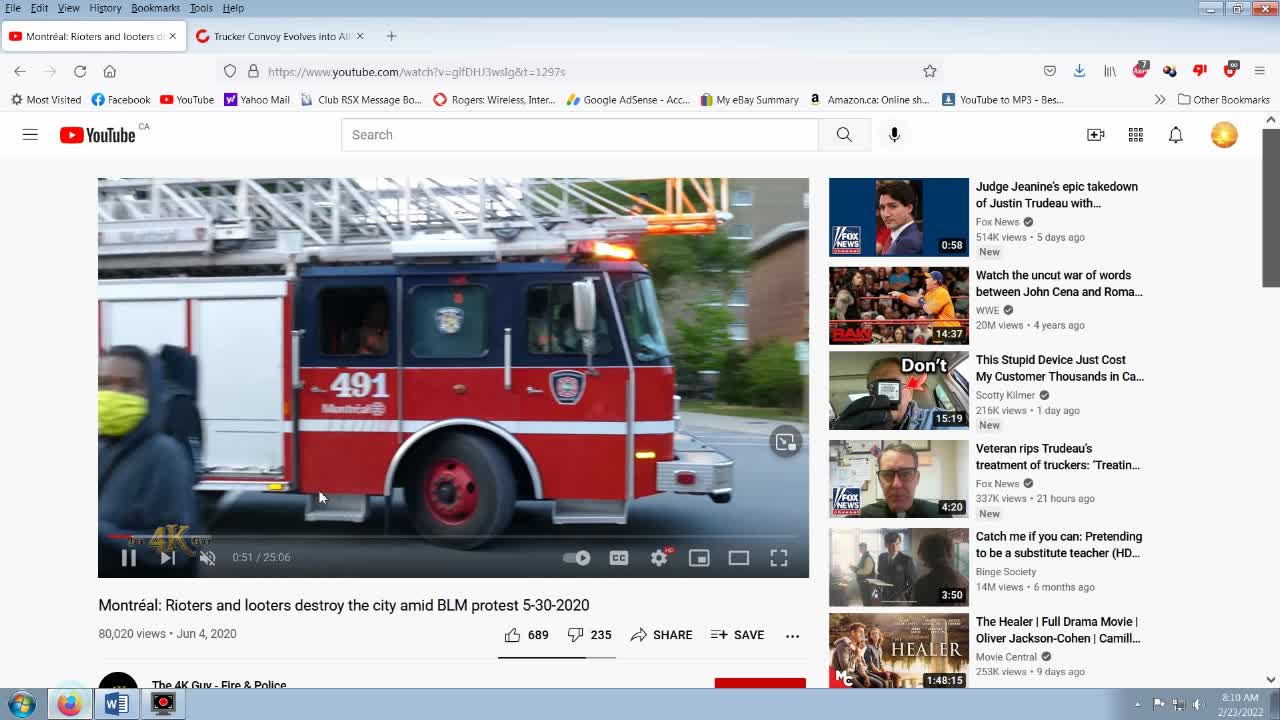Open View menu
Image resolution: width=1280 pixels, height=720 pixels.
68,8
